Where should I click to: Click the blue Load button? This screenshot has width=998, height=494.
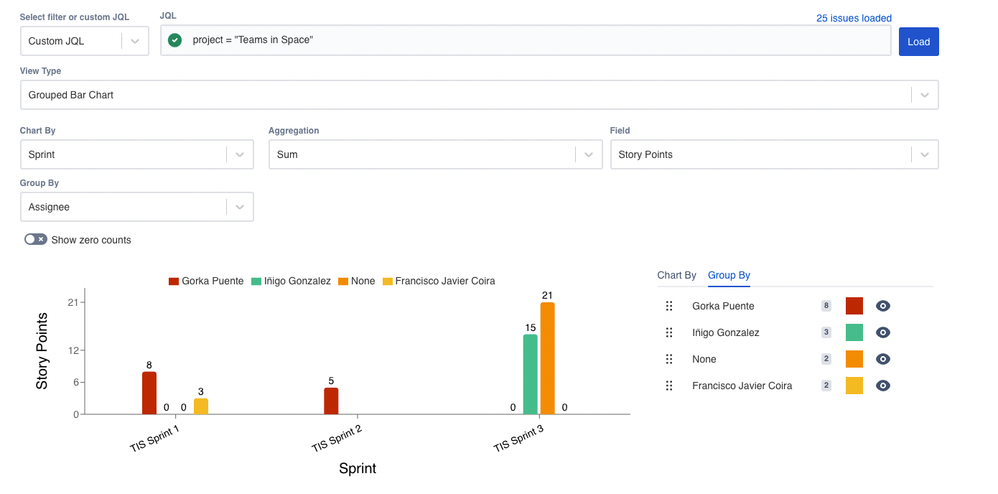coord(918,41)
